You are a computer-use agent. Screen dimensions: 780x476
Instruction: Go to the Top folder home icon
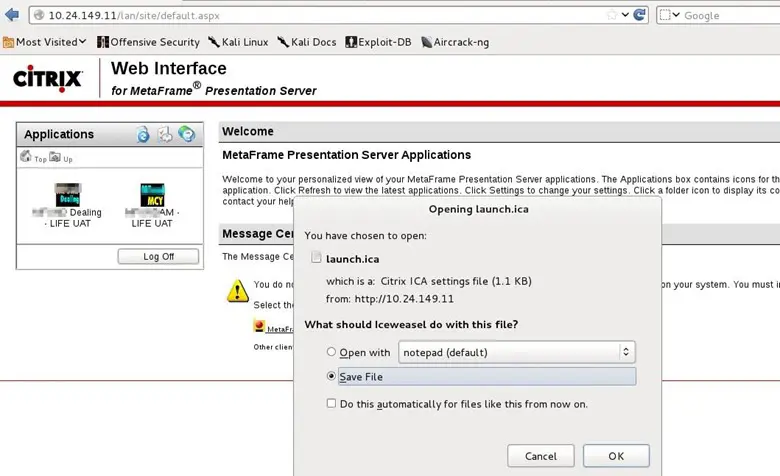[x=26, y=157]
